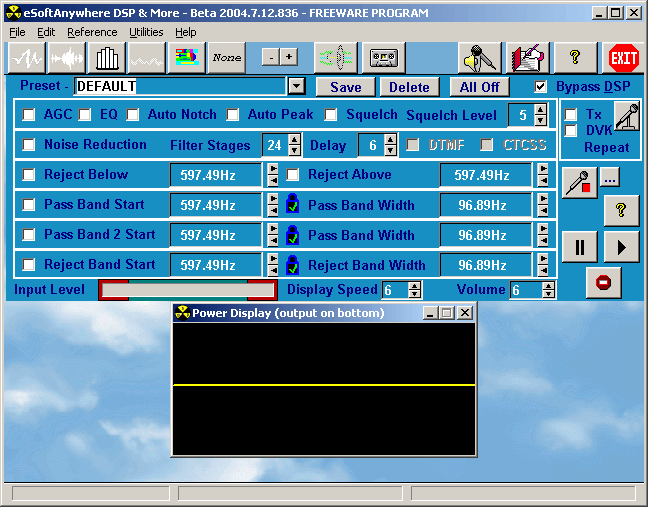Adjust the Delay spinner arrows
The width and height of the screenshot is (648, 507).
pos(390,145)
